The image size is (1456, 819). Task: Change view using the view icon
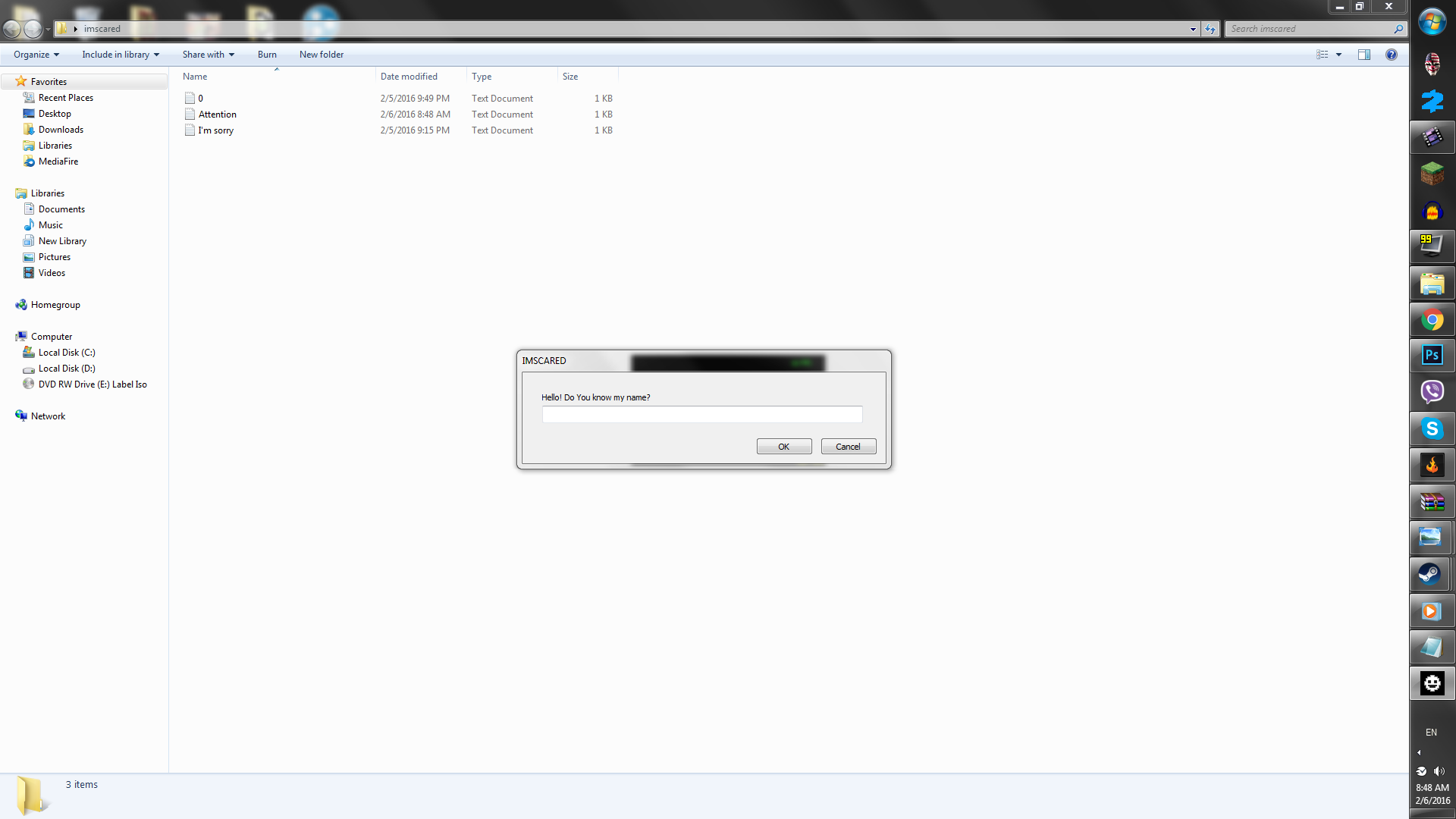[x=1323, y=55]
